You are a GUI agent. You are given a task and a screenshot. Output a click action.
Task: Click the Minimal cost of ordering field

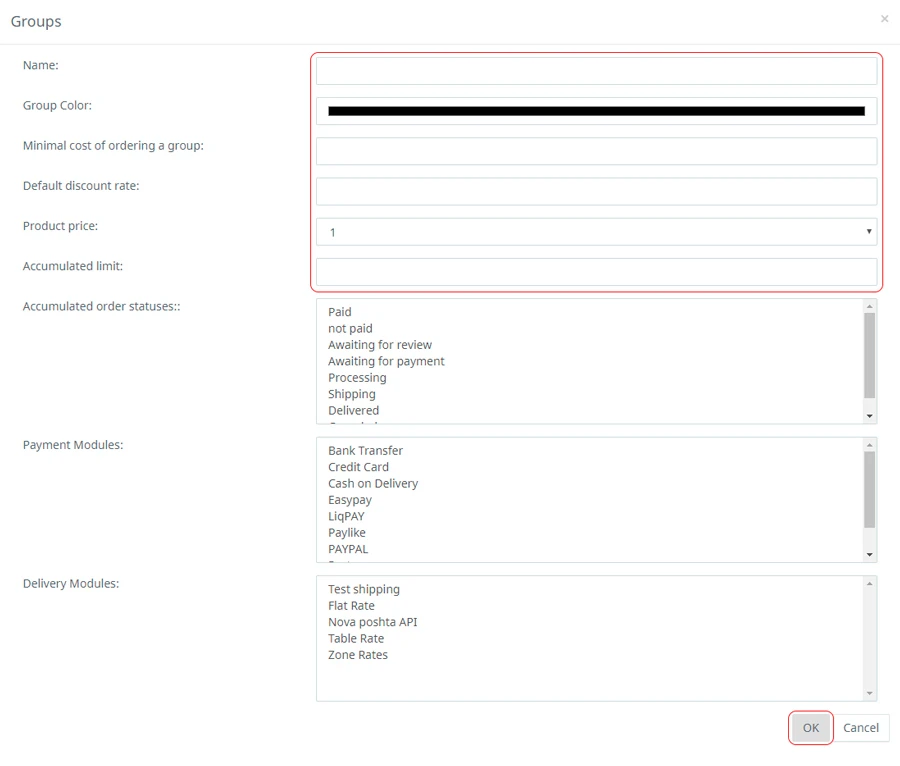tap(596, 151)
